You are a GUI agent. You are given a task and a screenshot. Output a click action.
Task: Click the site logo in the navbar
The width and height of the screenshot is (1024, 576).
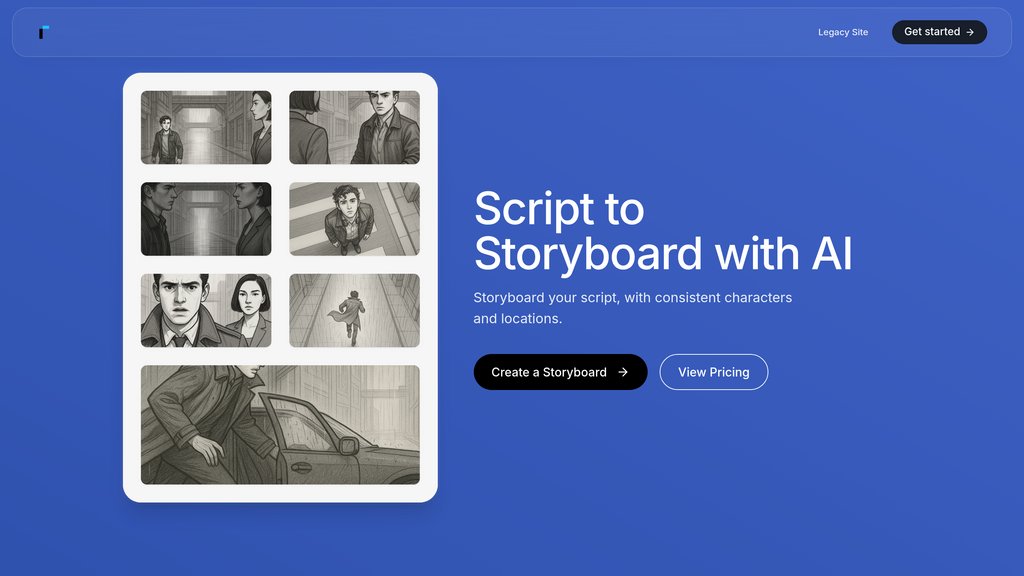click(43, 32)
